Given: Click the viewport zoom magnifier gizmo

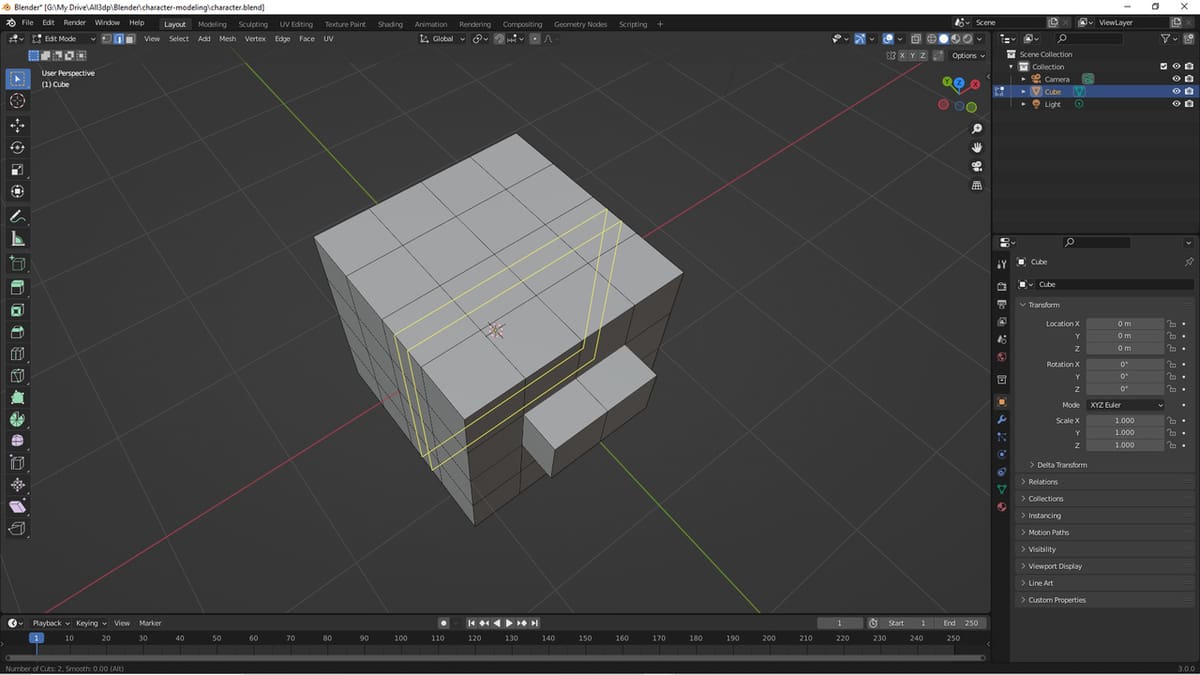Looking at the screenshot, I should pyautogui.click(x=977, y=129).
